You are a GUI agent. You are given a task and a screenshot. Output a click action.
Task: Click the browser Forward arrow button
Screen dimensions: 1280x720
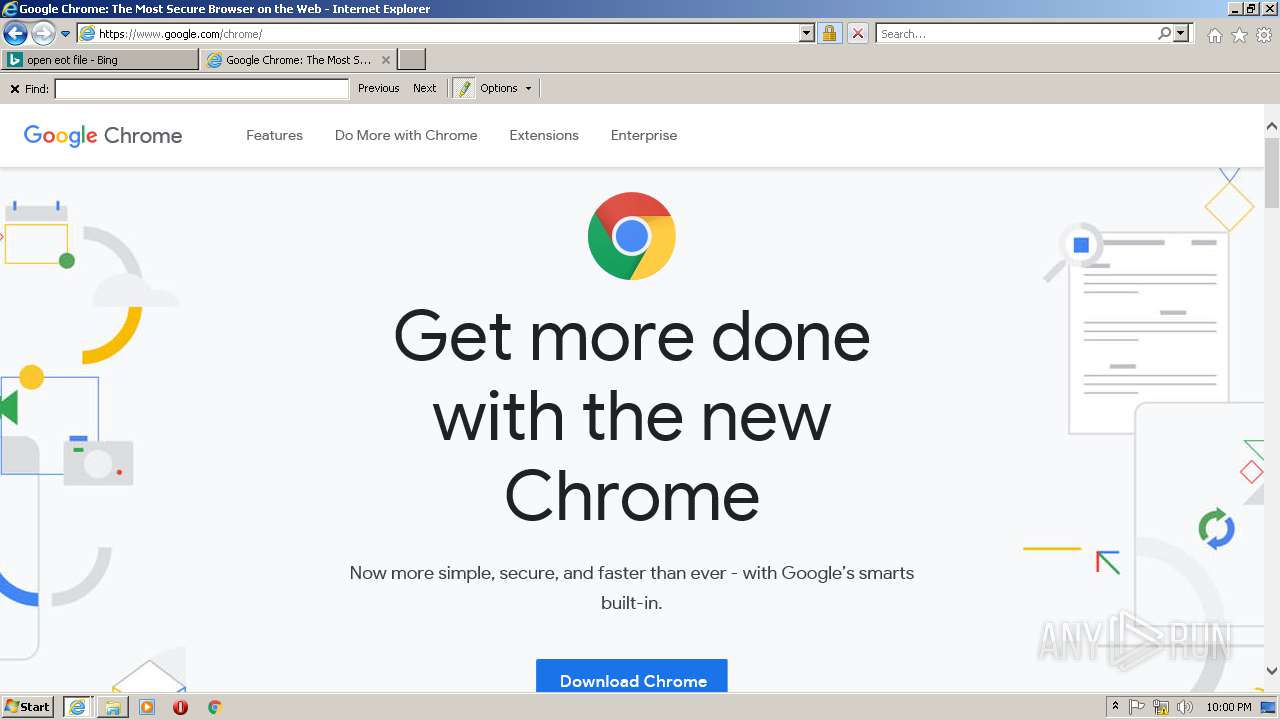[43, 34]
